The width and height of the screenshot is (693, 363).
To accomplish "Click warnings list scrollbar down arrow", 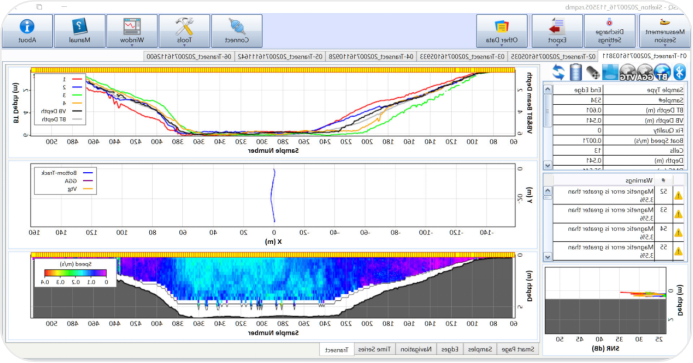I will pos(548,256).
